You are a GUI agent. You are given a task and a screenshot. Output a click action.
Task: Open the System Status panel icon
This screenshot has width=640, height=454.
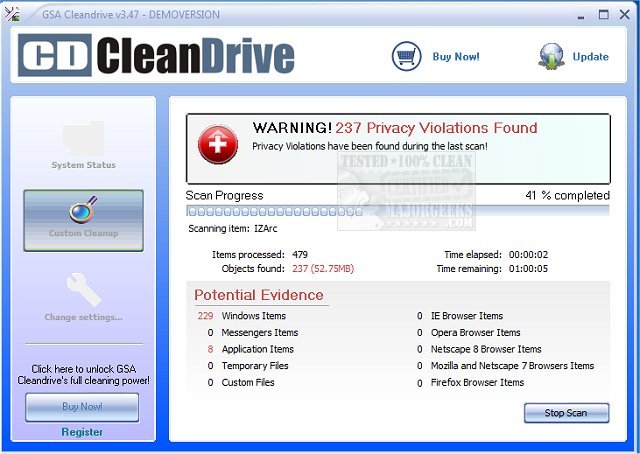(83, 138)
